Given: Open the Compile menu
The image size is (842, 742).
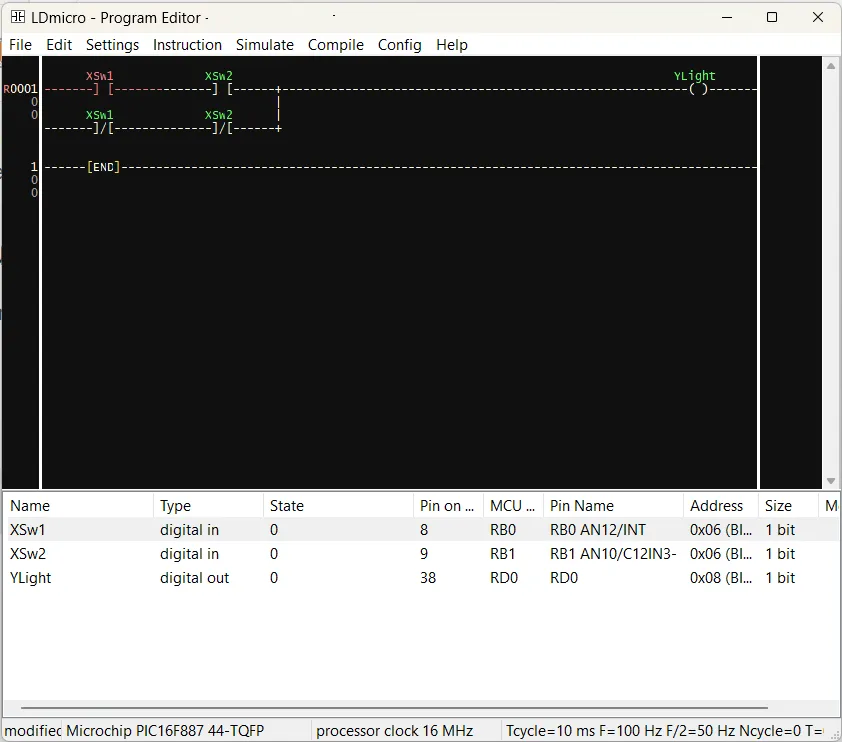Looking at the screenshot, I should pos(336,45).
